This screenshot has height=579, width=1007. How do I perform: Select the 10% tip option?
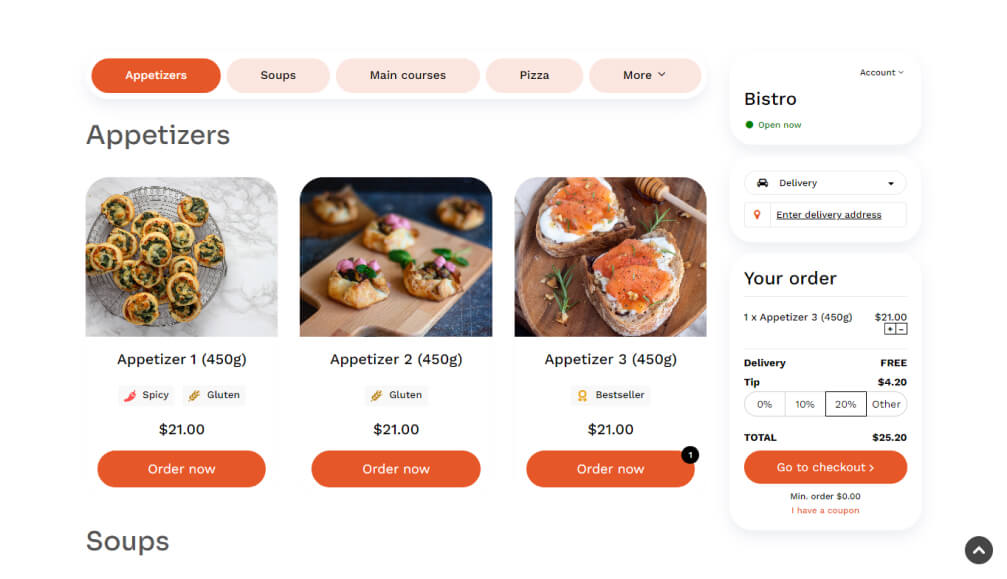pos(805,404)
